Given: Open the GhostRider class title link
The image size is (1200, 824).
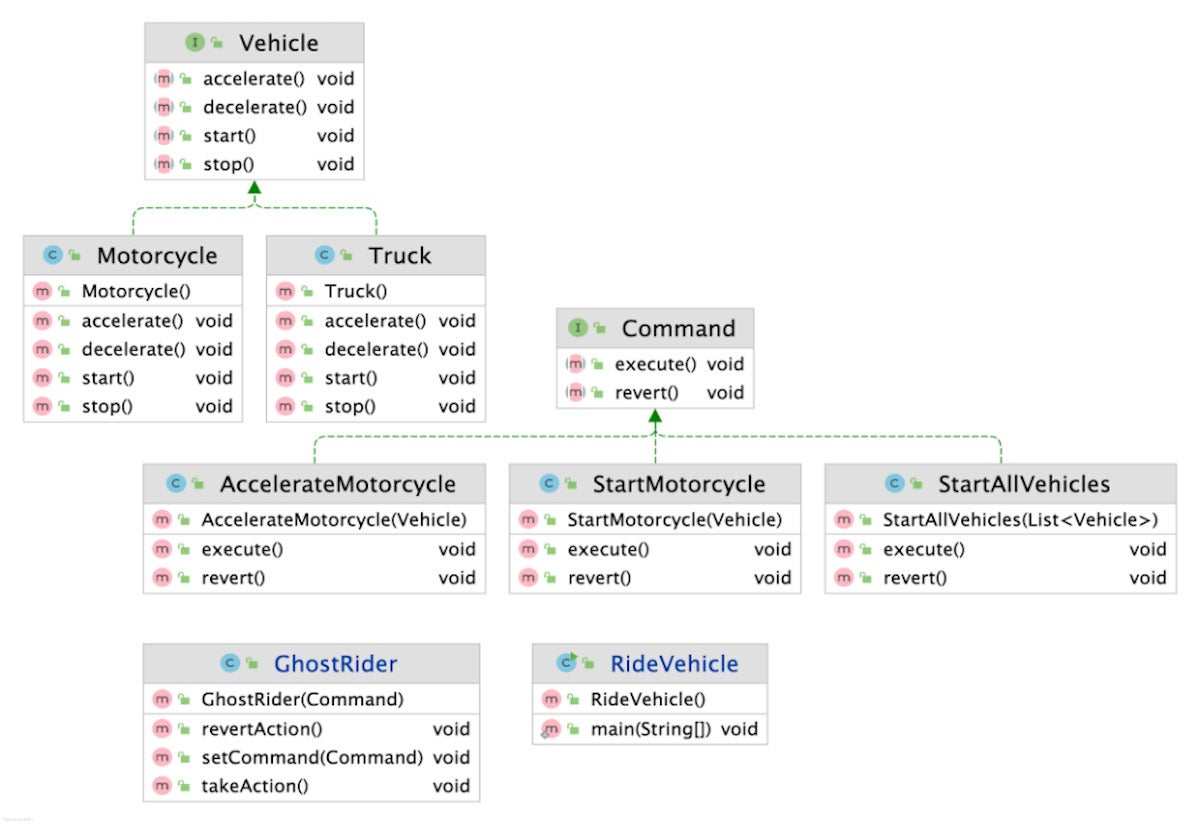Looking at the screenshot, I should pyautogui.click(x=336, y=663).
